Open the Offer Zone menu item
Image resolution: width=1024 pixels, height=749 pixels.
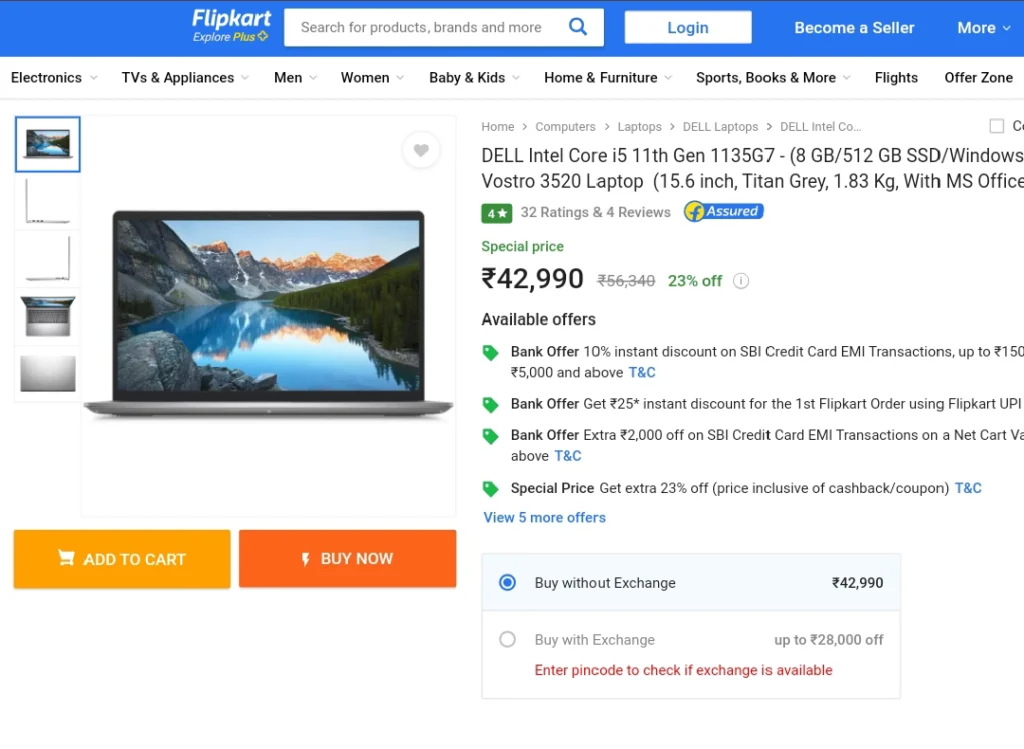[978, 78]
